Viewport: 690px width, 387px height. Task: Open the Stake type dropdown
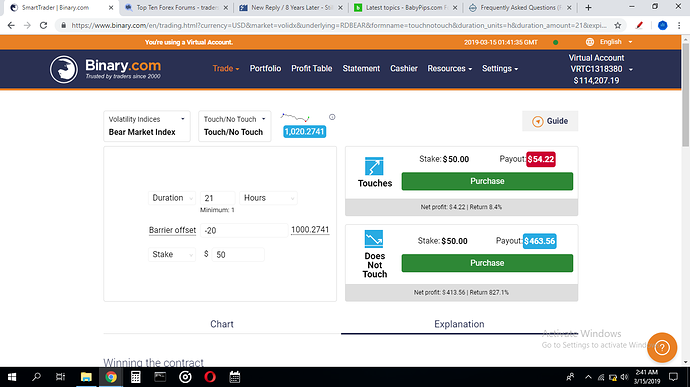pyautogui.click(x=172, y=254)
